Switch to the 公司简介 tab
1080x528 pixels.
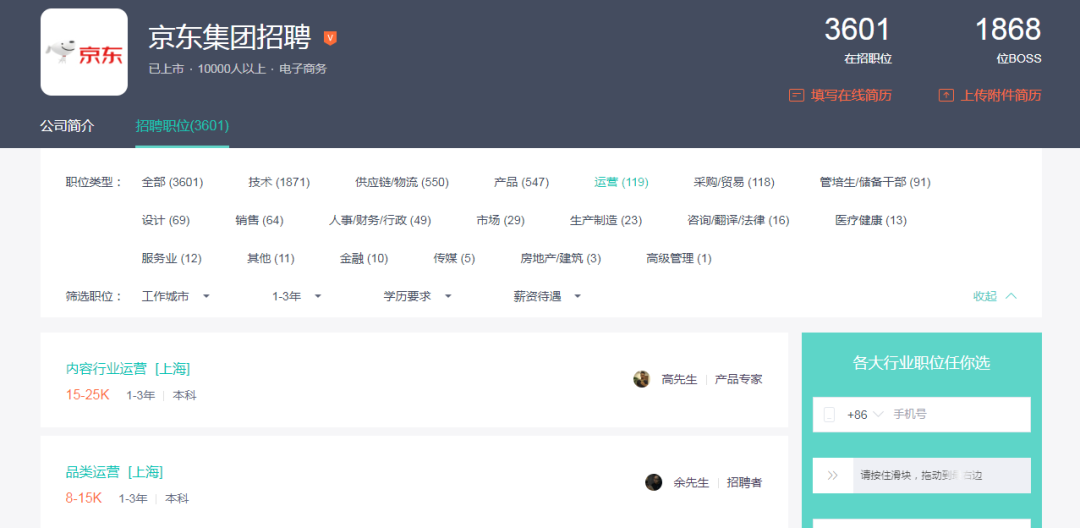click(68, 126)
